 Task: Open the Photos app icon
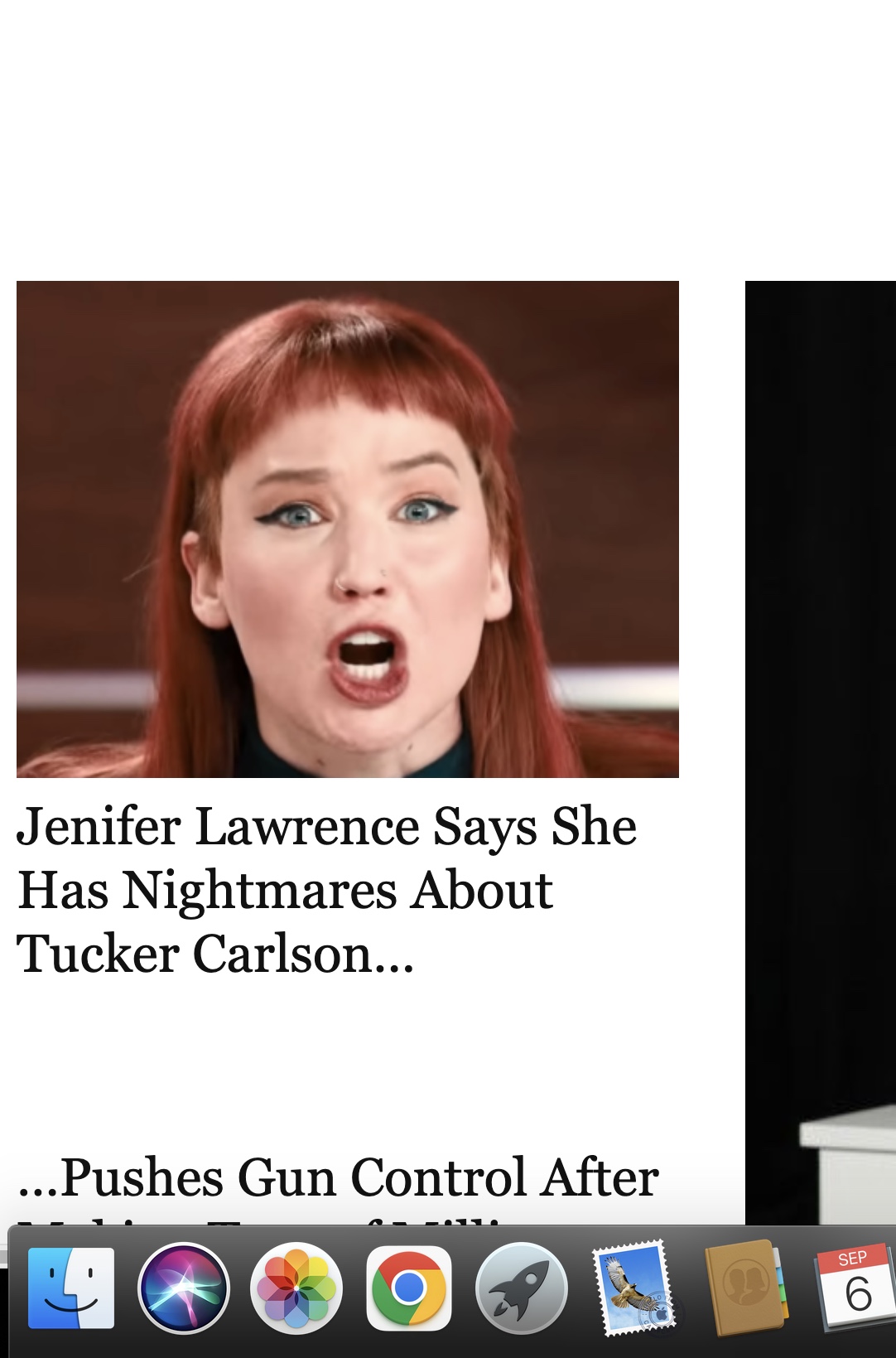coord(296,1288)
